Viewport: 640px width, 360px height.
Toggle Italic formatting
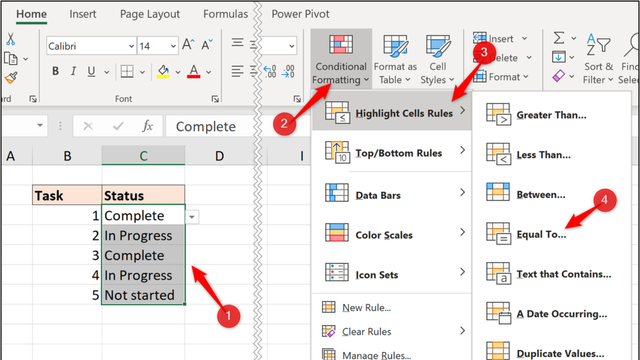tap(73, 71)
